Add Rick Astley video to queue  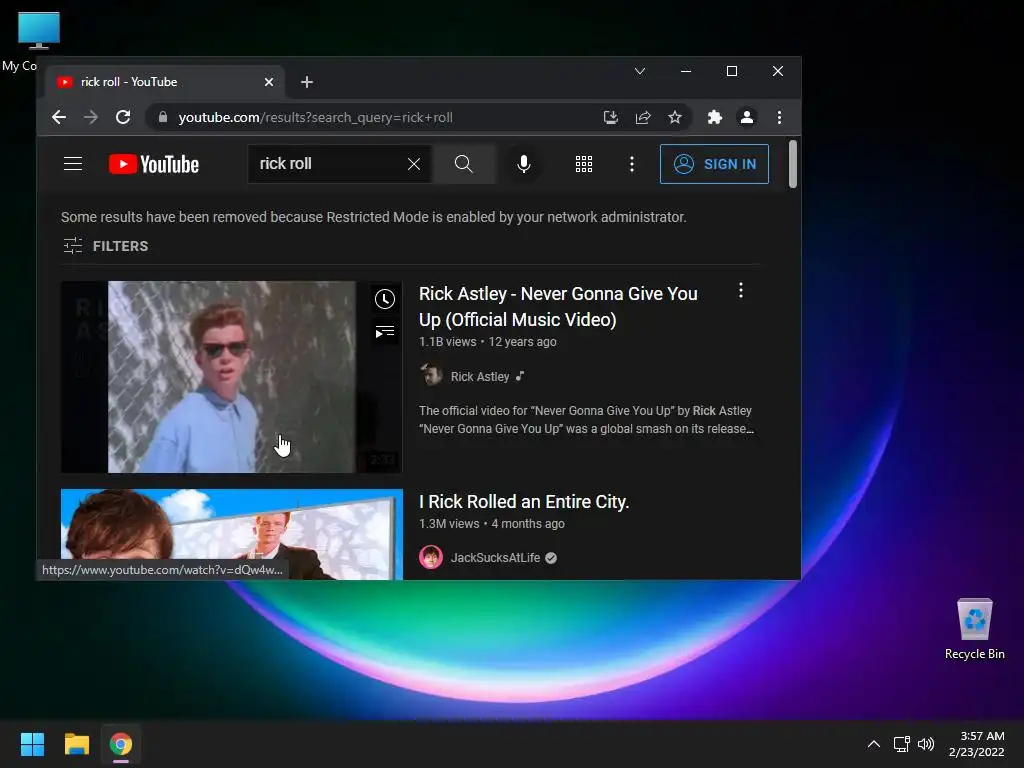pyautogui.click(x=385, y=332)
